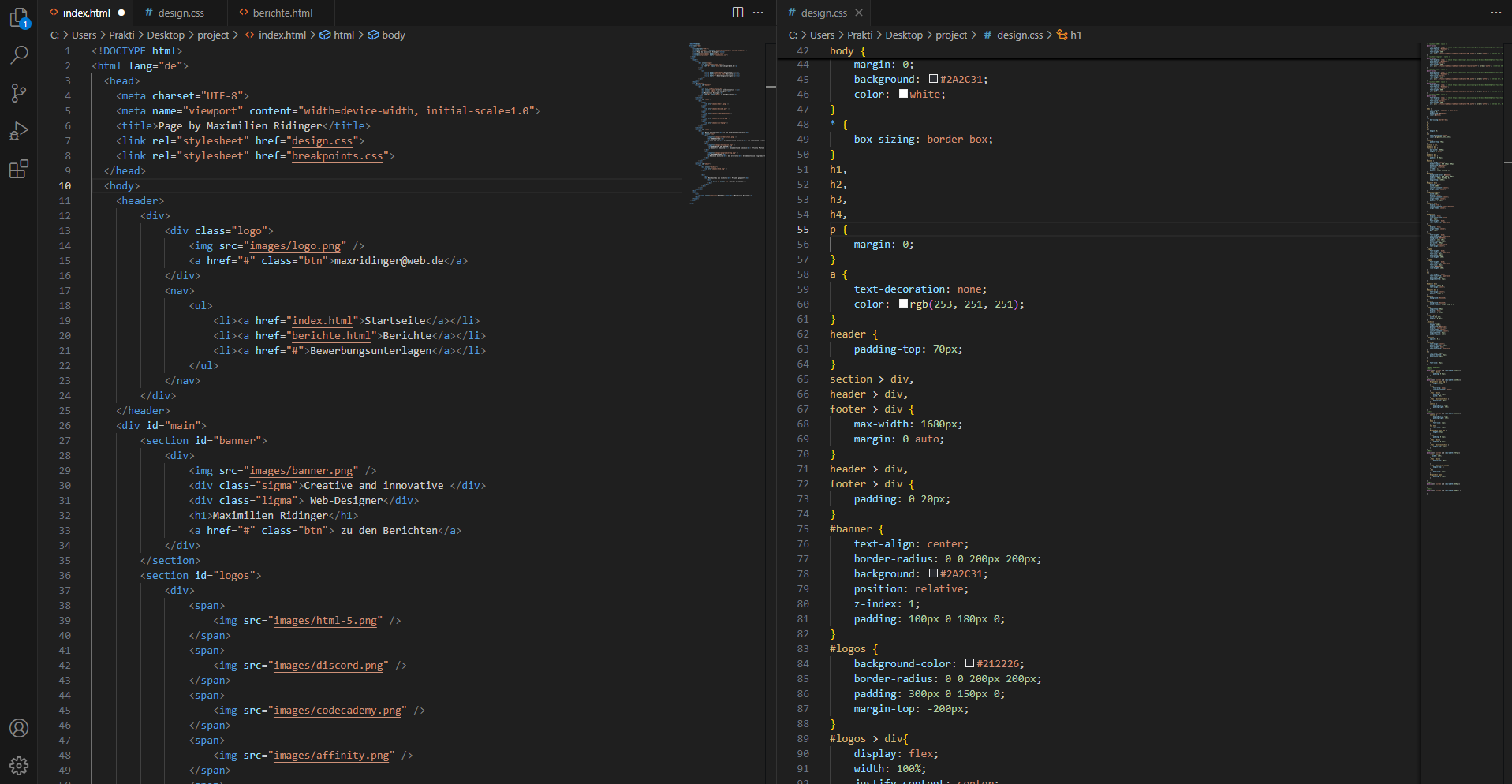Open More Actions menu of left editor group
1512x784 pixels.
tap(758, 13)
